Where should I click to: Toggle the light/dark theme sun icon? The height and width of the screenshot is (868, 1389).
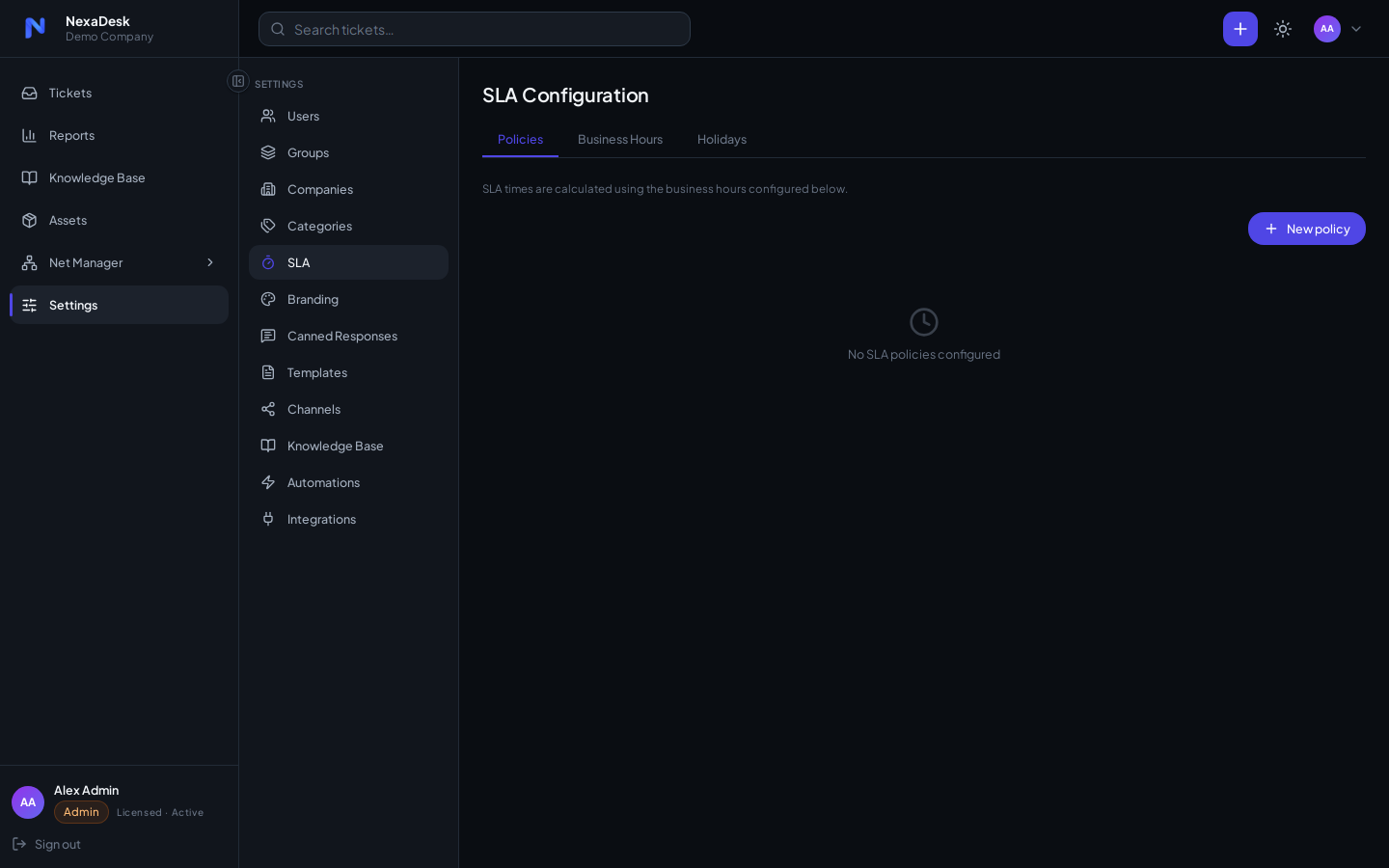coord(1283,29)
